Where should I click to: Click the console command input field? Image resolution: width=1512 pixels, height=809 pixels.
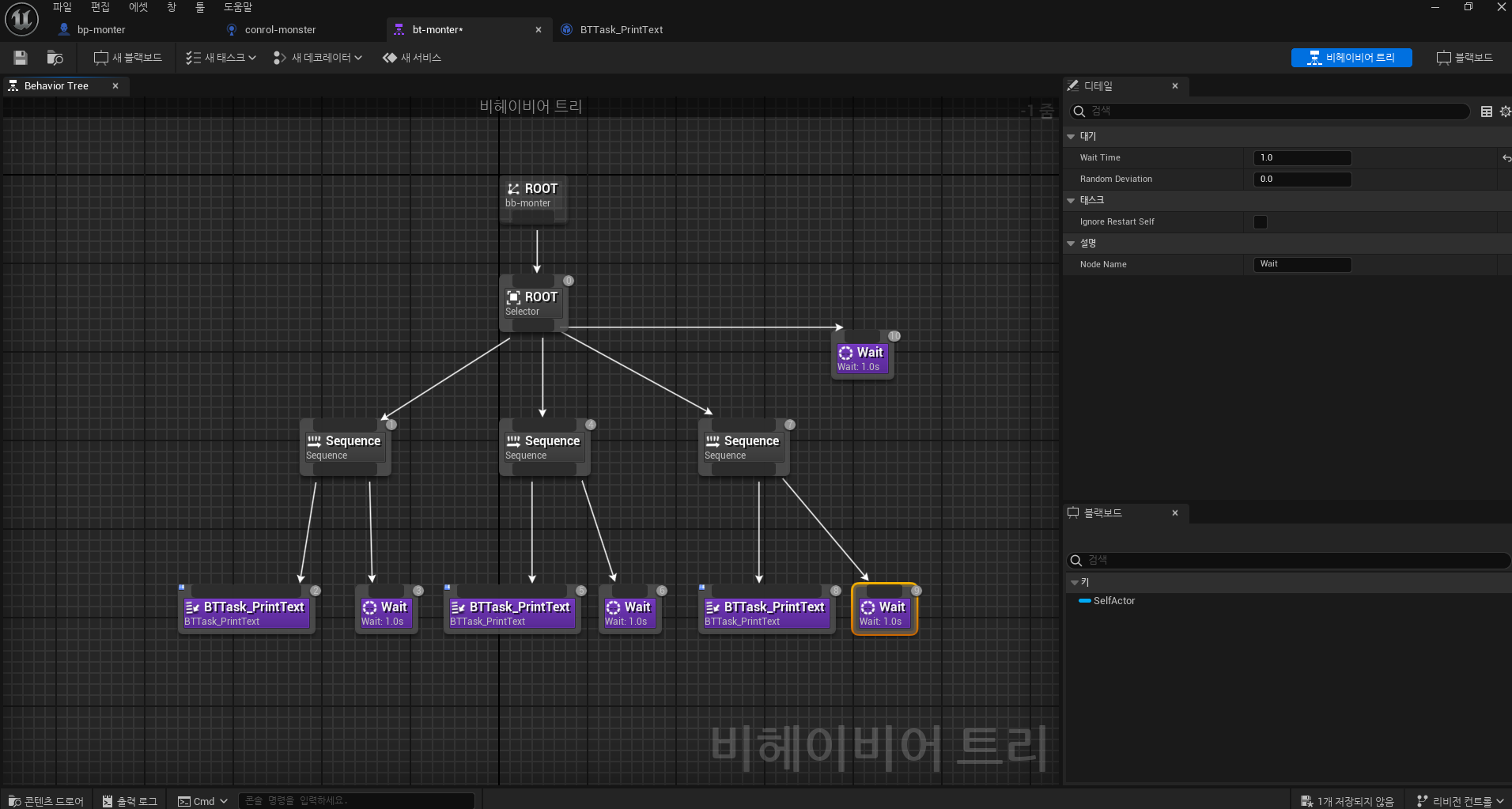356,800
